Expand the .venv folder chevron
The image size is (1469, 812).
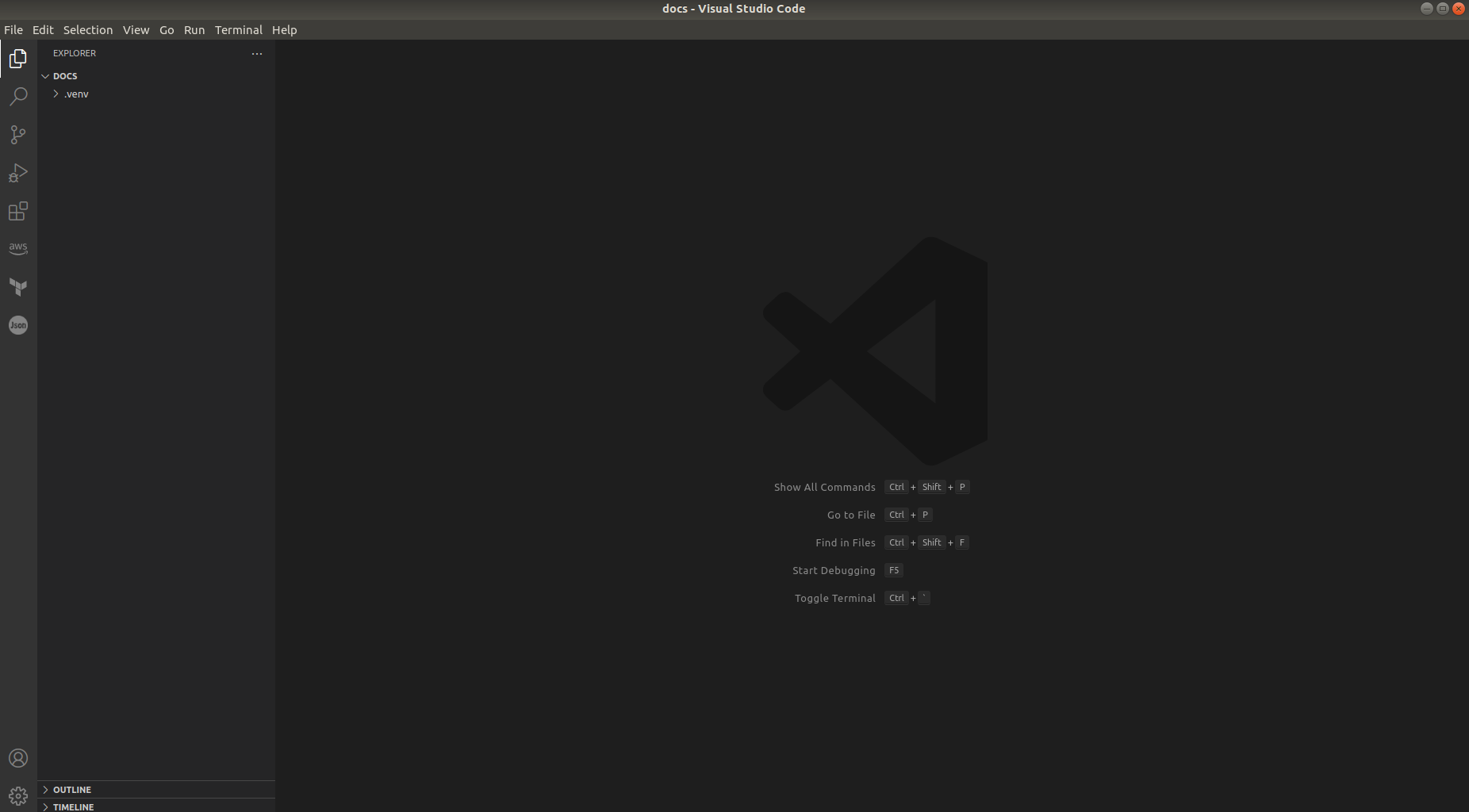pos(56,94)
